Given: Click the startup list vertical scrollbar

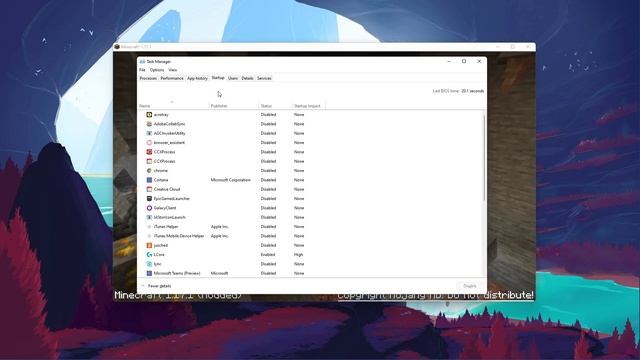Looking at the screenshot, I should point(484,158).
